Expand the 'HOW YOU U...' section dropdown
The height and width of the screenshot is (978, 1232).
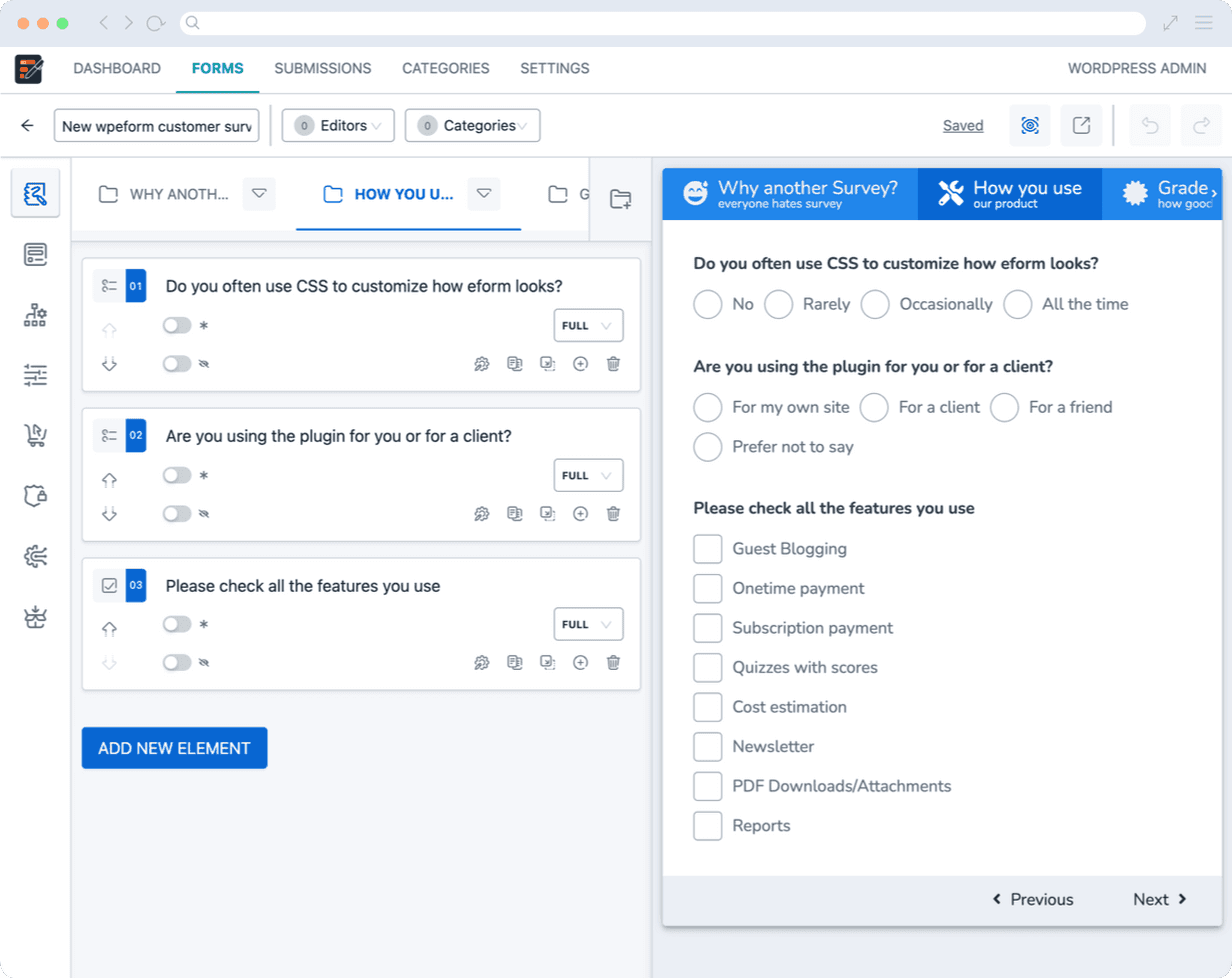coord(484,195)
